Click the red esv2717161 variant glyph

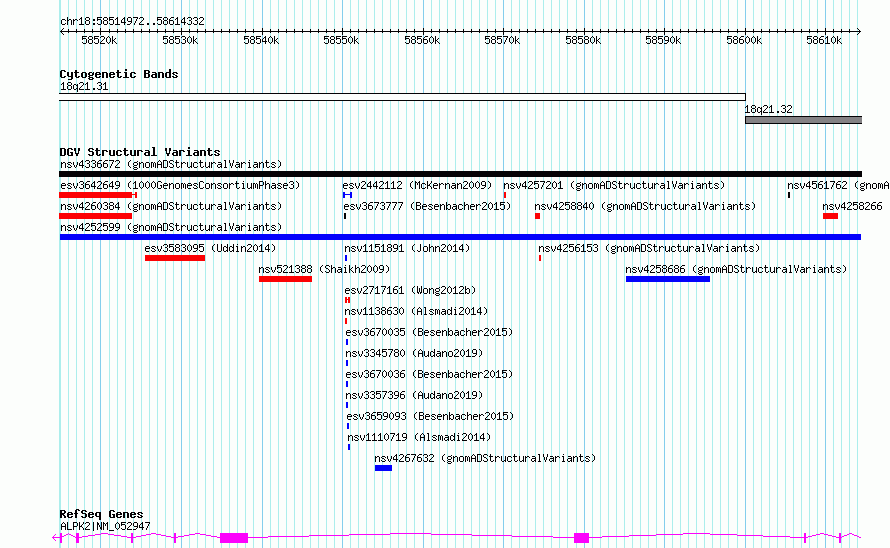point(347,300)
